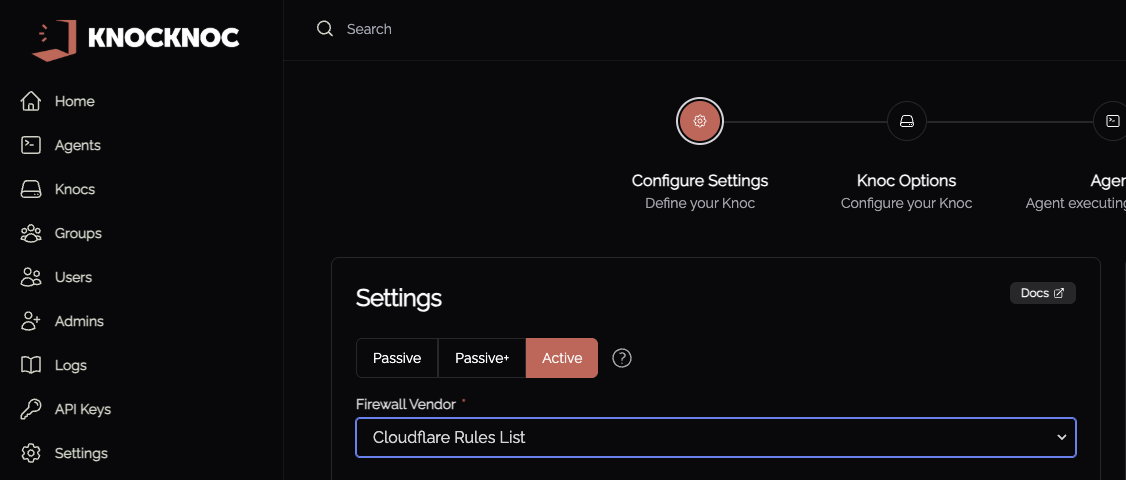Viewport: 1126px width, 480px height.
Task: Click the Groups people icon
Action: coord(31,233)
